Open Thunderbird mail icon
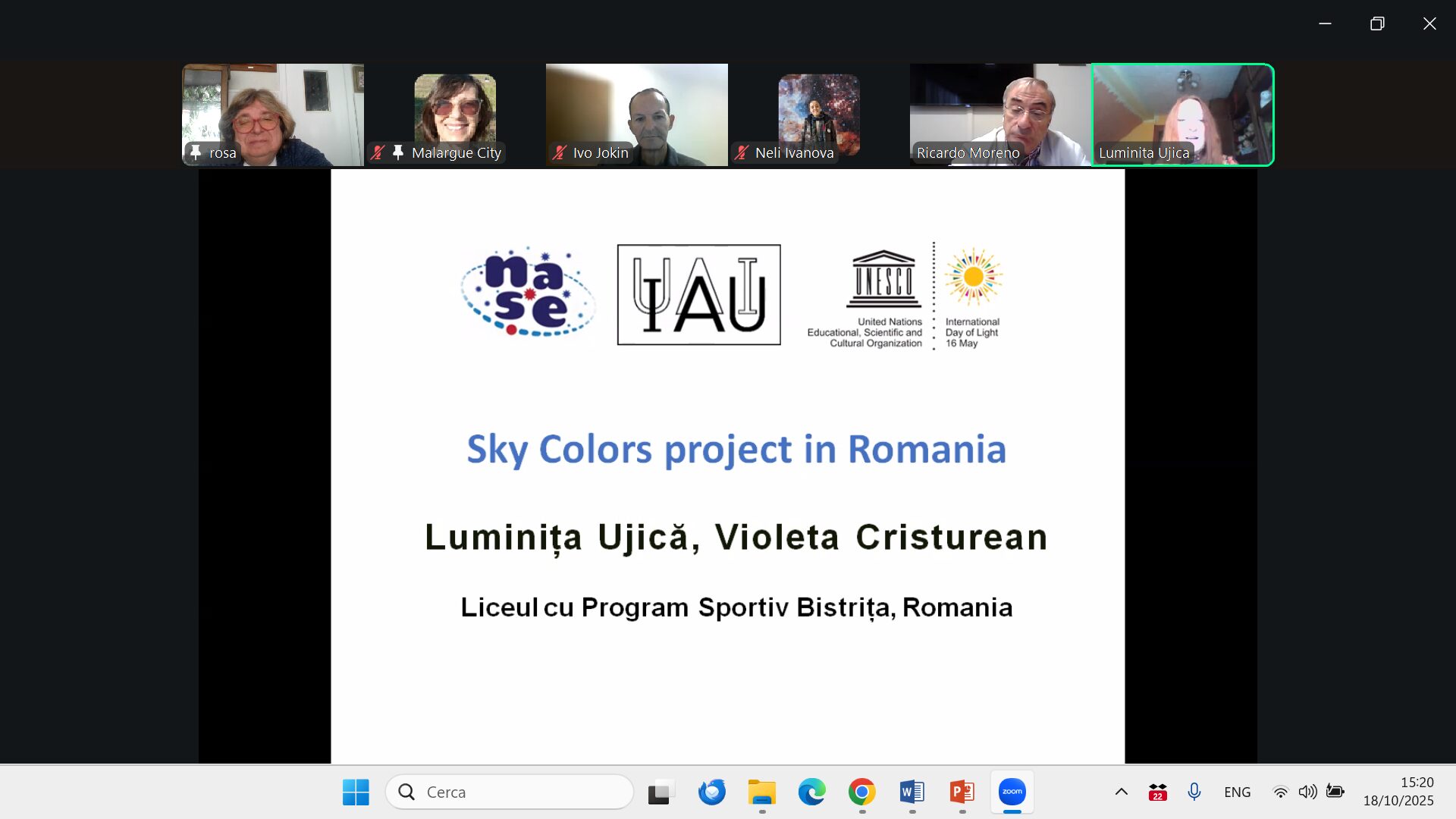This screenshot has height=819, width=1456. (x=711, y=792)
